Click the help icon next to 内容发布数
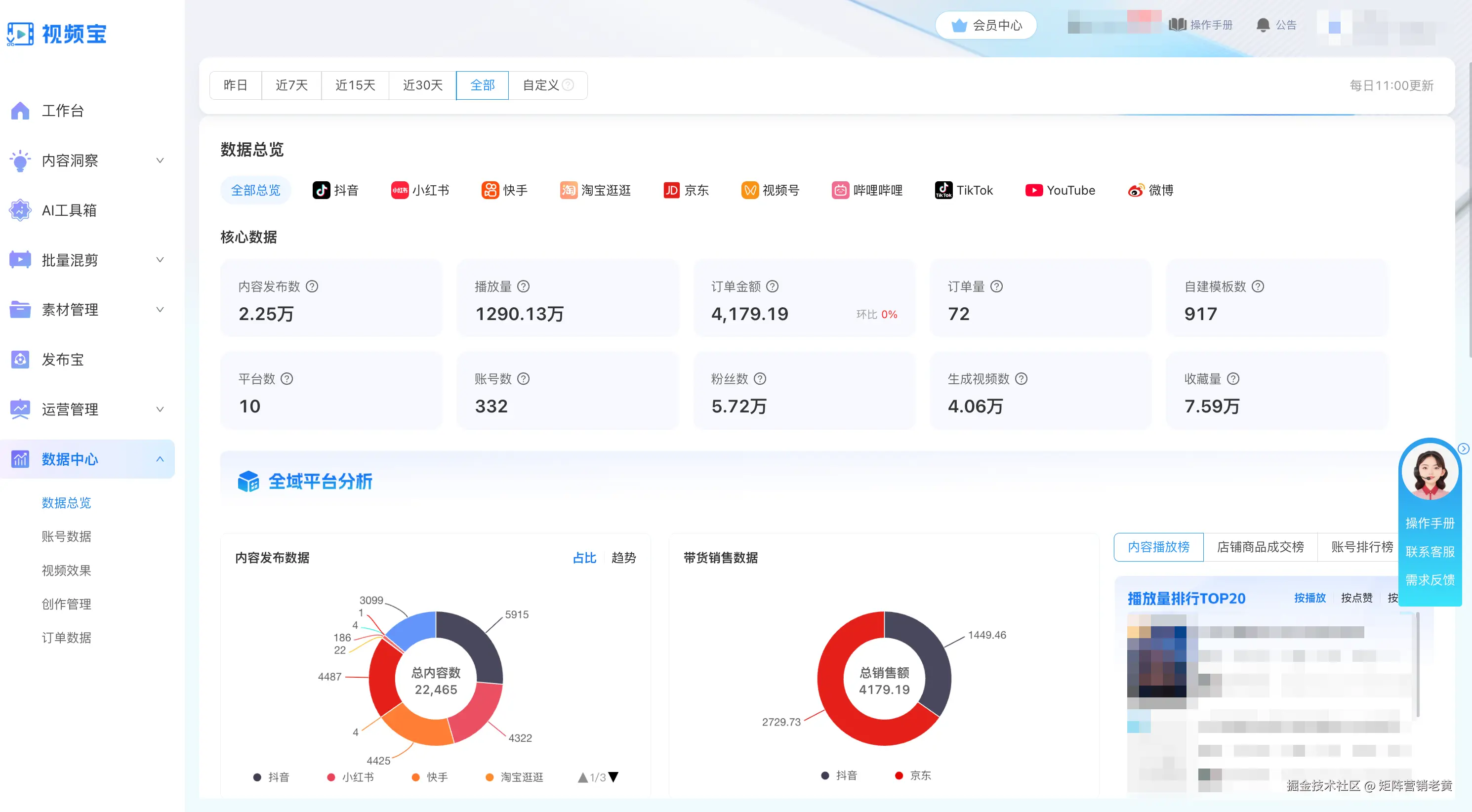The height and width of the screenshot is (812, 1472). (312, 286)
